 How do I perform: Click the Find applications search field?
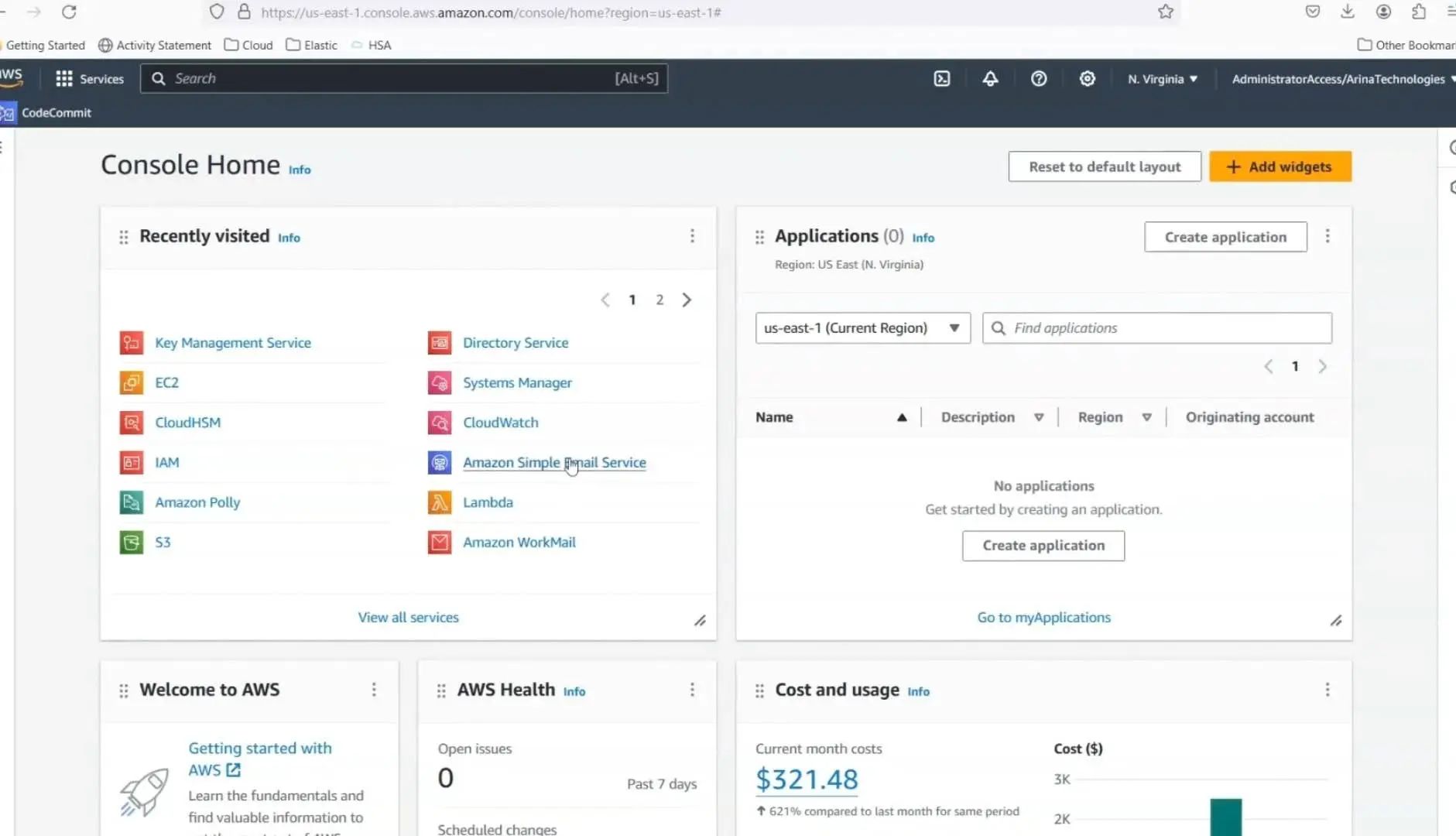click(1156, 328)
